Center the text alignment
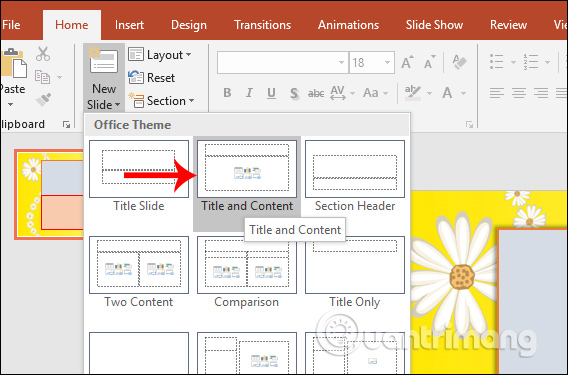The image size is (568, 375). click(519, 93)
